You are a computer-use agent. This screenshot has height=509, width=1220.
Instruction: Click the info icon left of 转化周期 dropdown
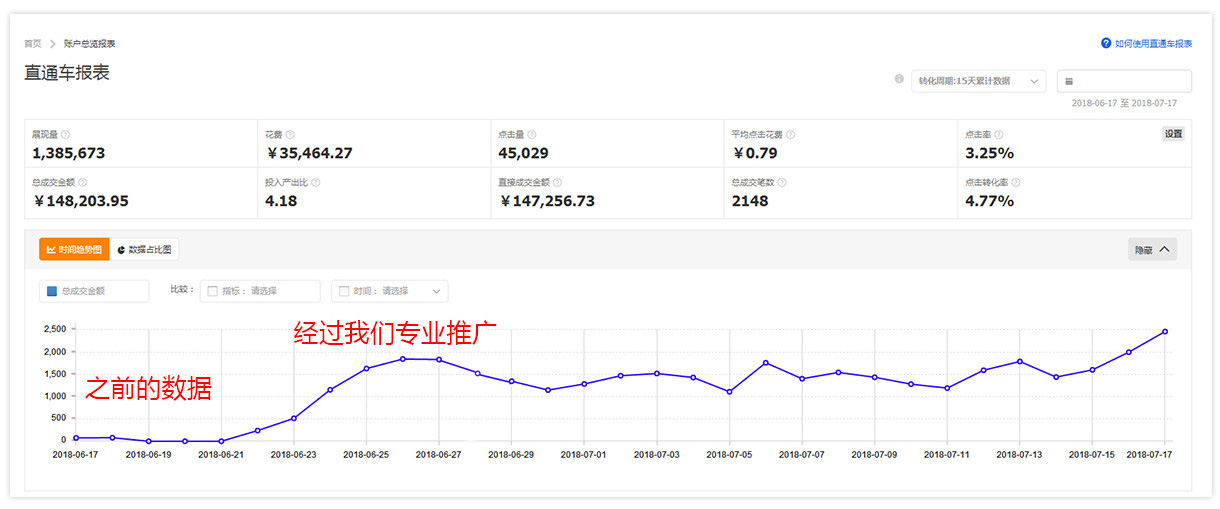point(899,80)
